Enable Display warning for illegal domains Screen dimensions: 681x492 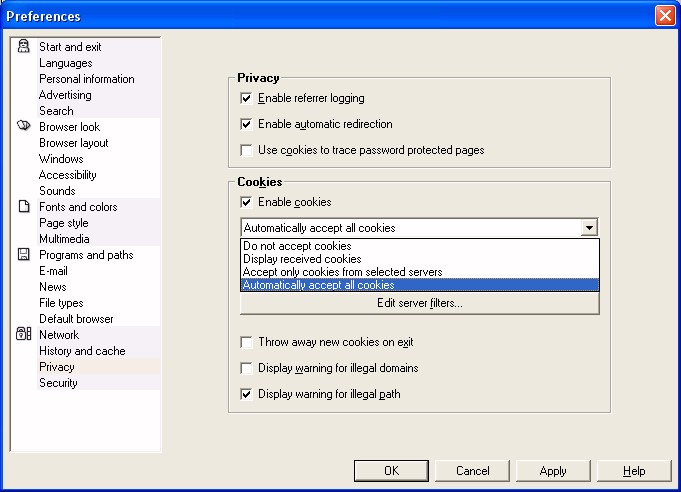click(246, 368)
